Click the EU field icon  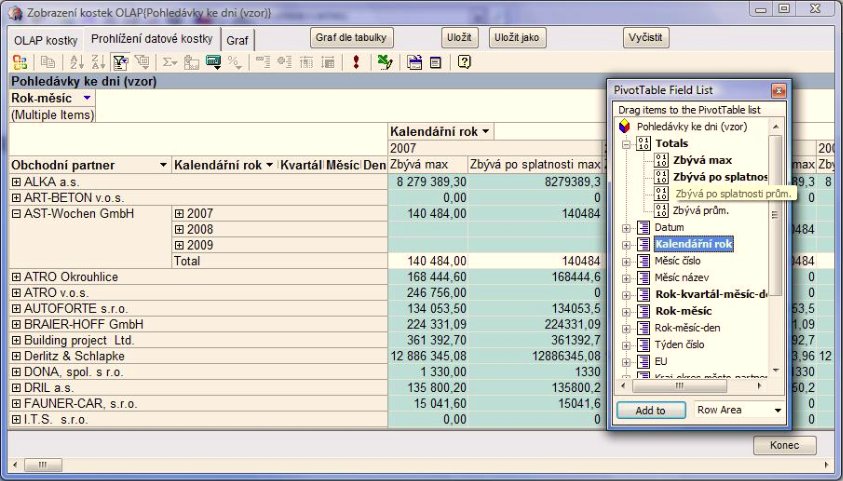[x=644, y=362]
